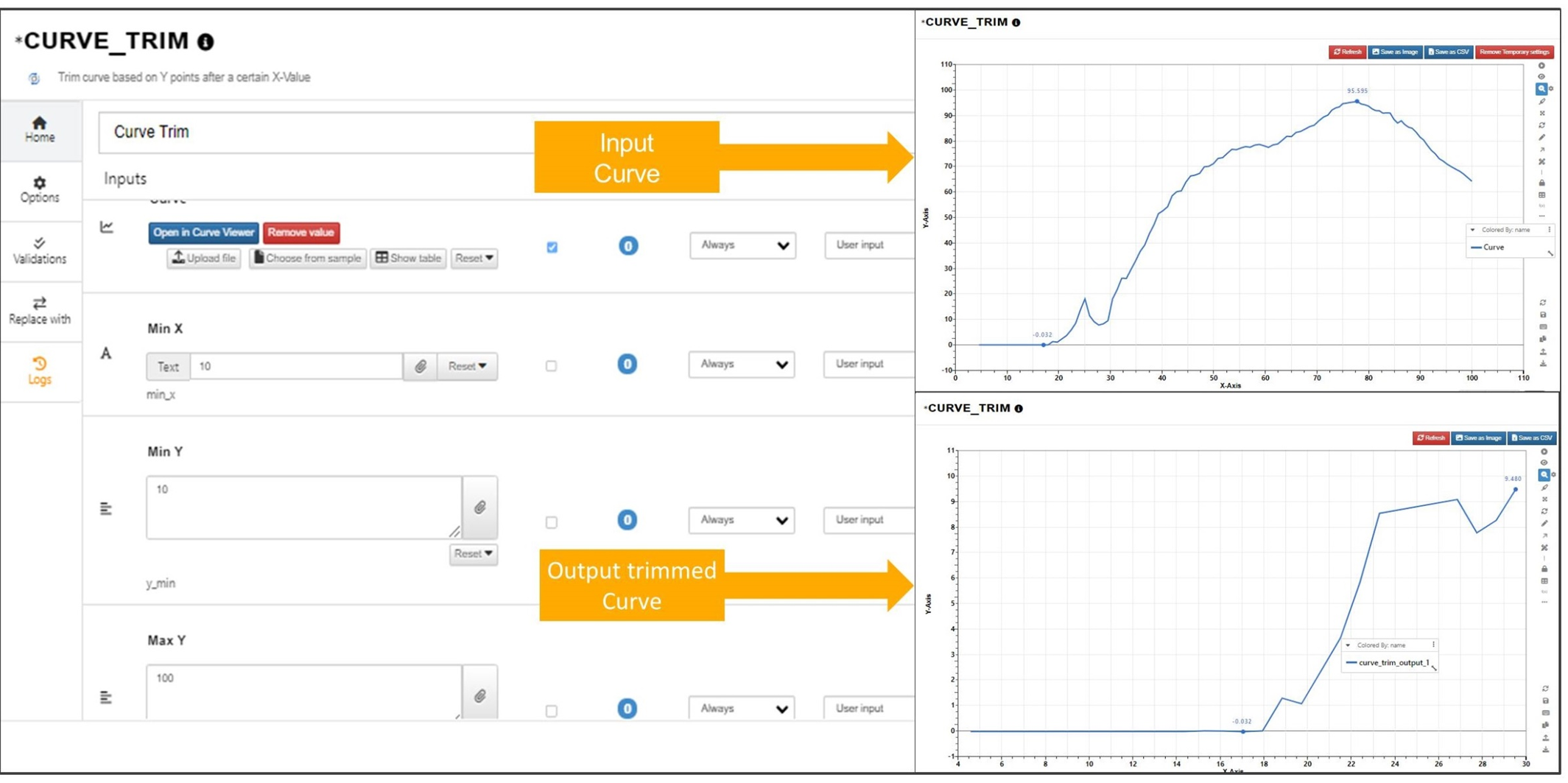
Task: Collapse the Colored By: name legend in input chart
Action: click(x=1473, y=231)
